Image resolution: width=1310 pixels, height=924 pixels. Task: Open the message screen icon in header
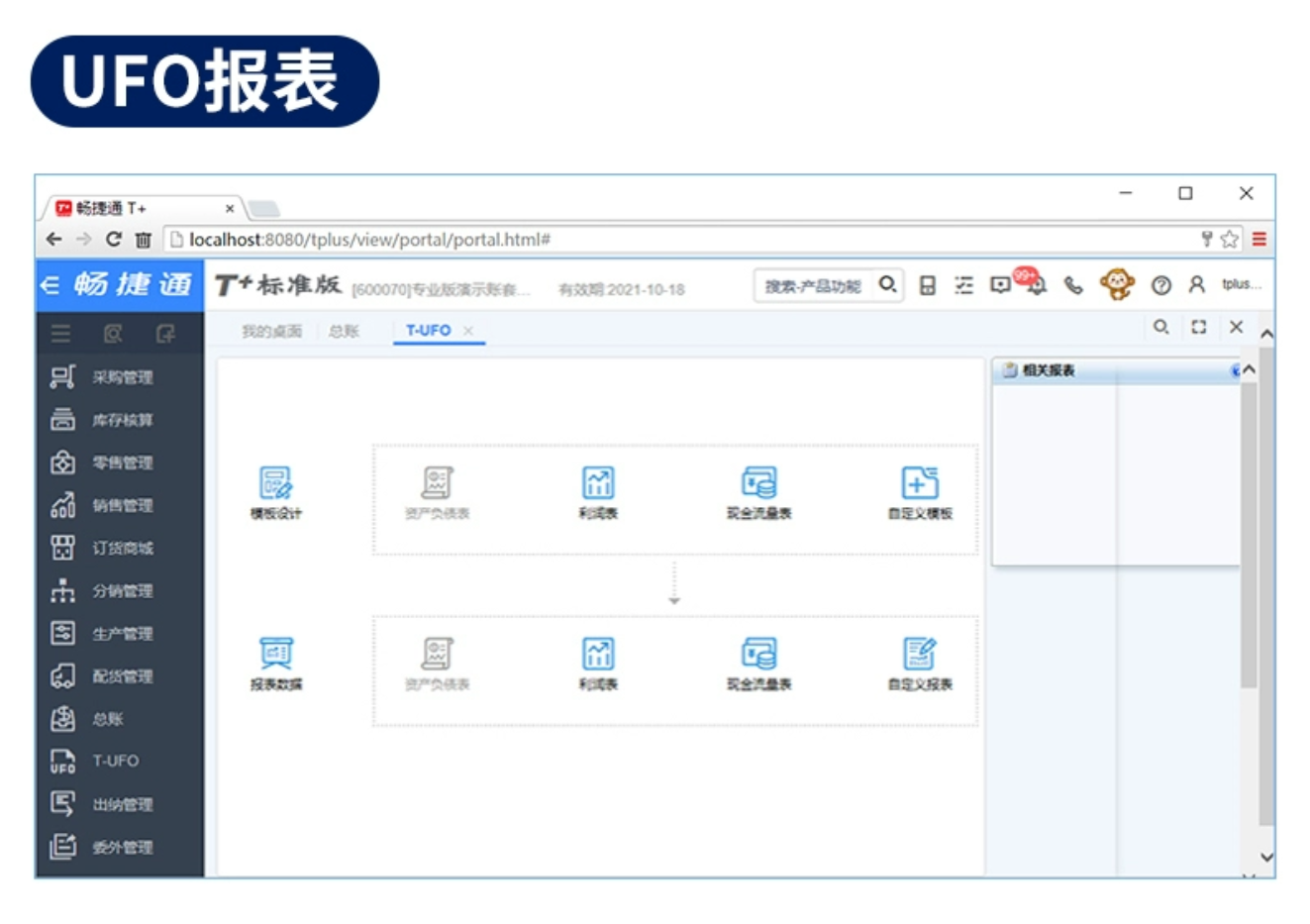(x=1000, y=285)
